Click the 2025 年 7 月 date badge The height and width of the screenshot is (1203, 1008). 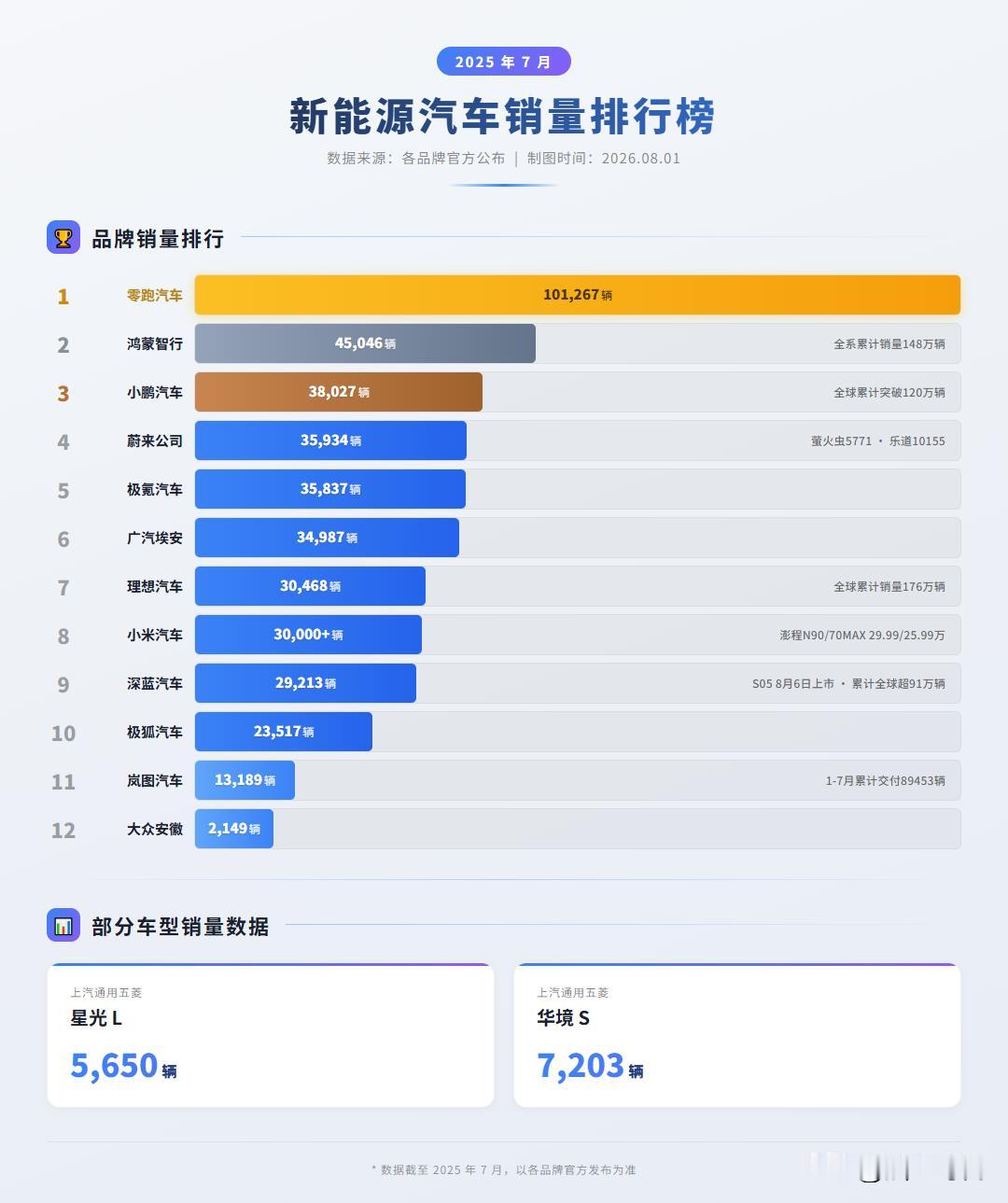(x=504, y=62)
